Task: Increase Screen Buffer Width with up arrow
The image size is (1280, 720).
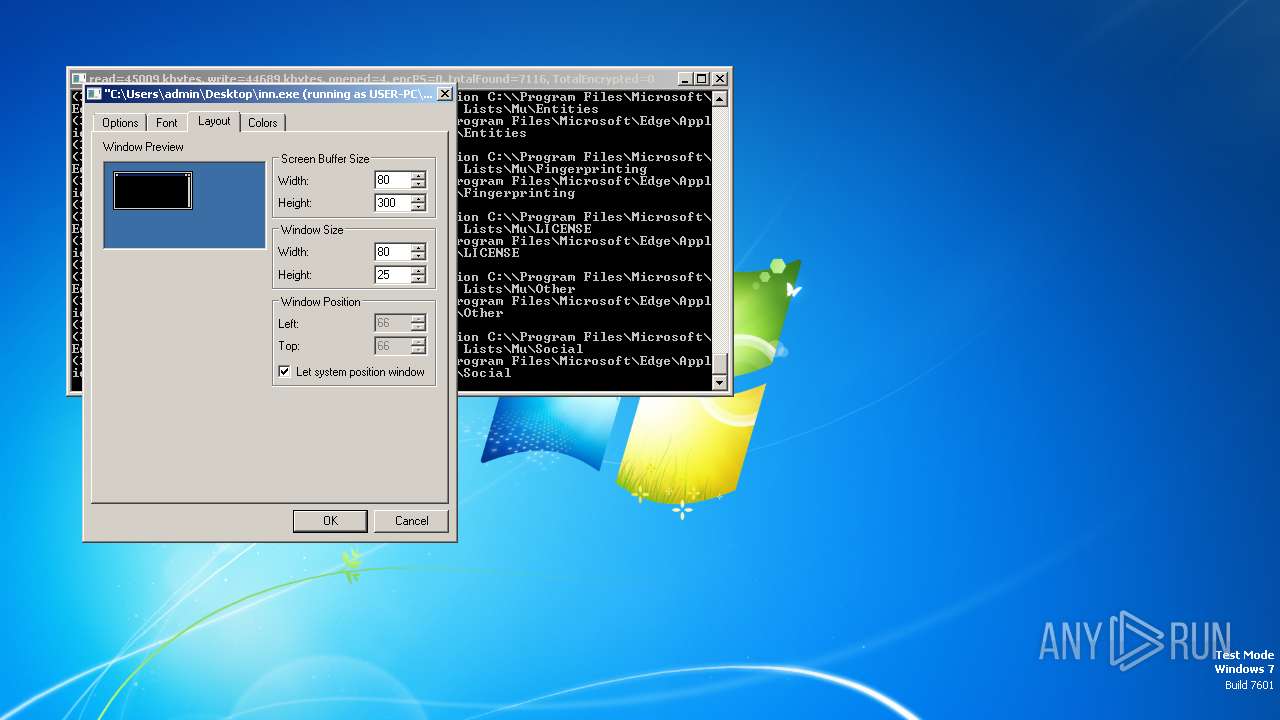Action: pyautogui.click(x=418, y=176)
